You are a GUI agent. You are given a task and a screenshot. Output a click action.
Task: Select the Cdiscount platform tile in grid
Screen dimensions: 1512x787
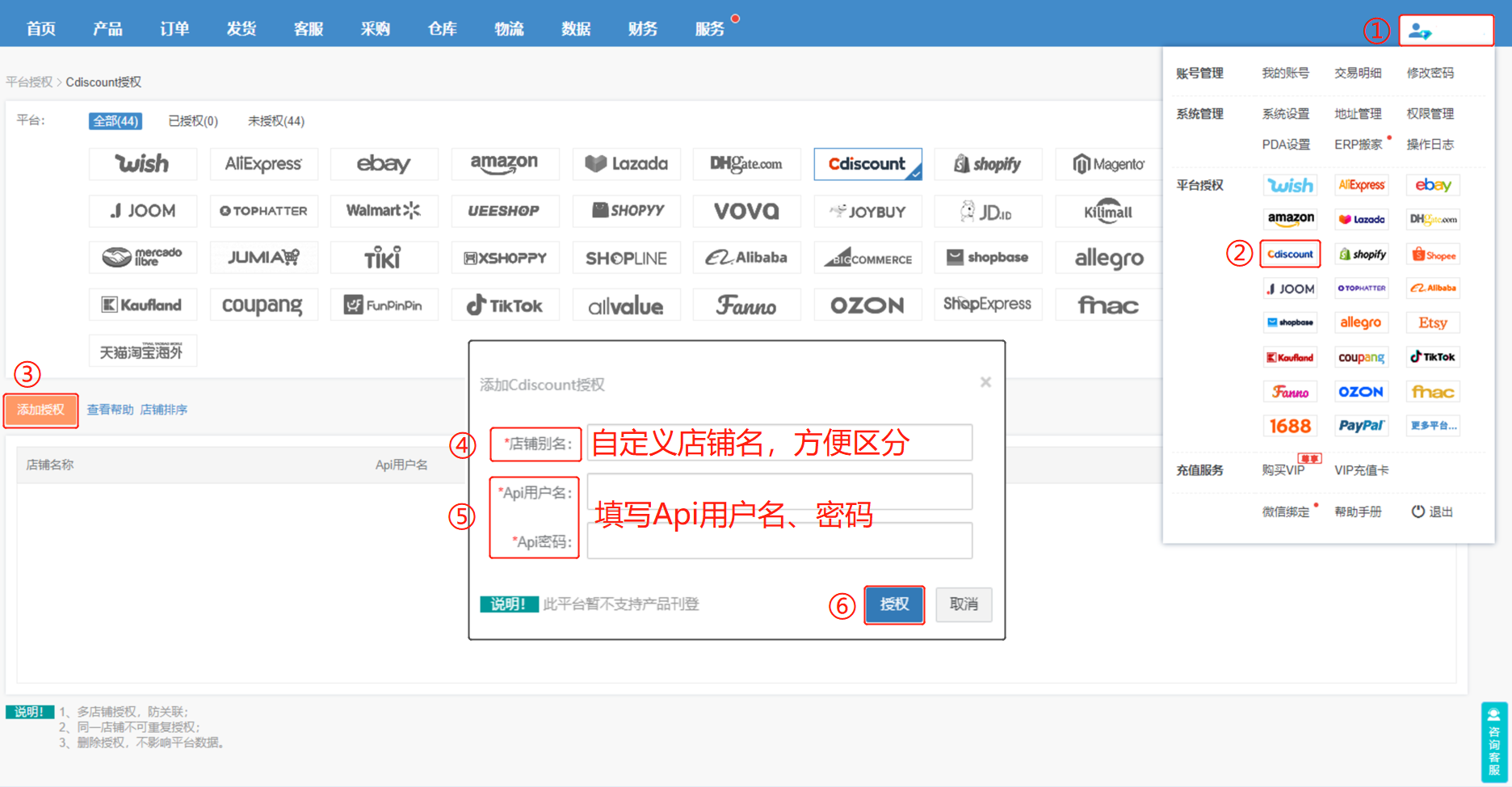point(867,164)
